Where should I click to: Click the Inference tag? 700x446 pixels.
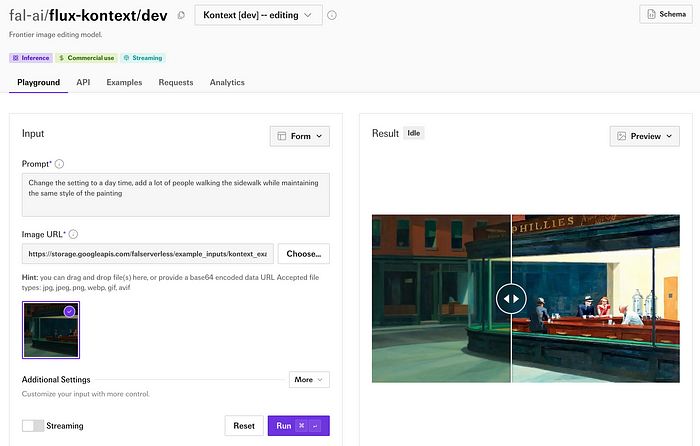tap(31, 58)
